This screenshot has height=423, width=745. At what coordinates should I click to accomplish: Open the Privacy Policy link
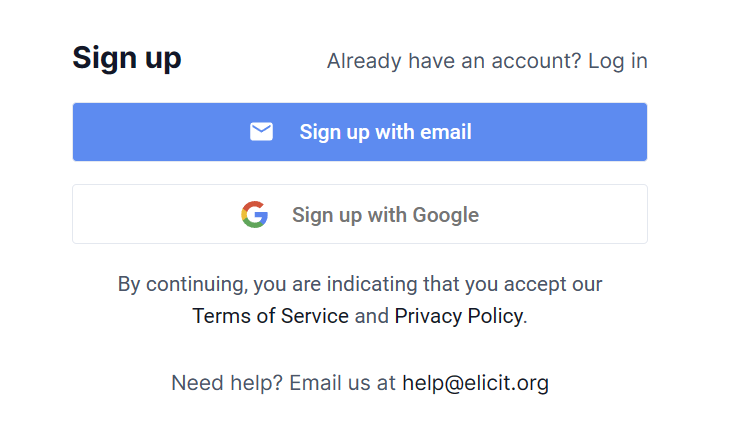(458, 316)
